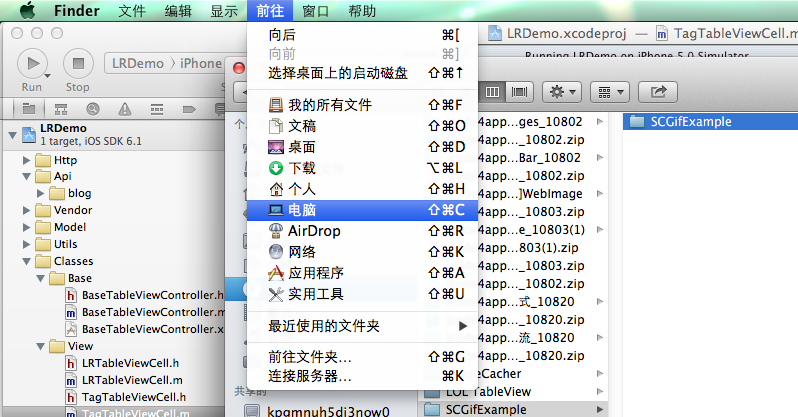798x417 pixels.
Task: Open the Project navigator folder icon
Action: click(x=29, y=108)
